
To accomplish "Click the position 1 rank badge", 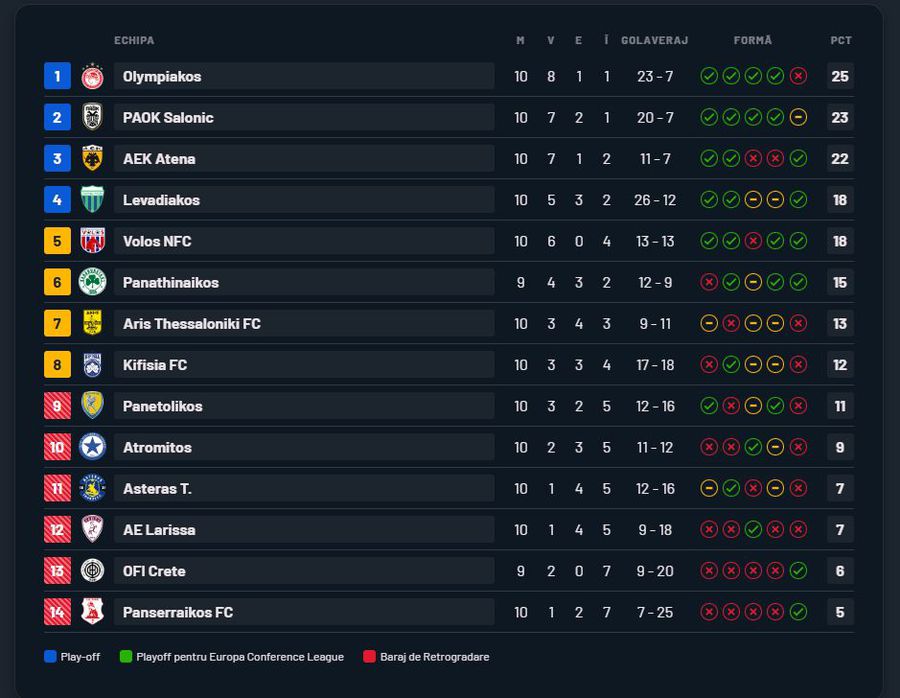I will coord(57,76).
